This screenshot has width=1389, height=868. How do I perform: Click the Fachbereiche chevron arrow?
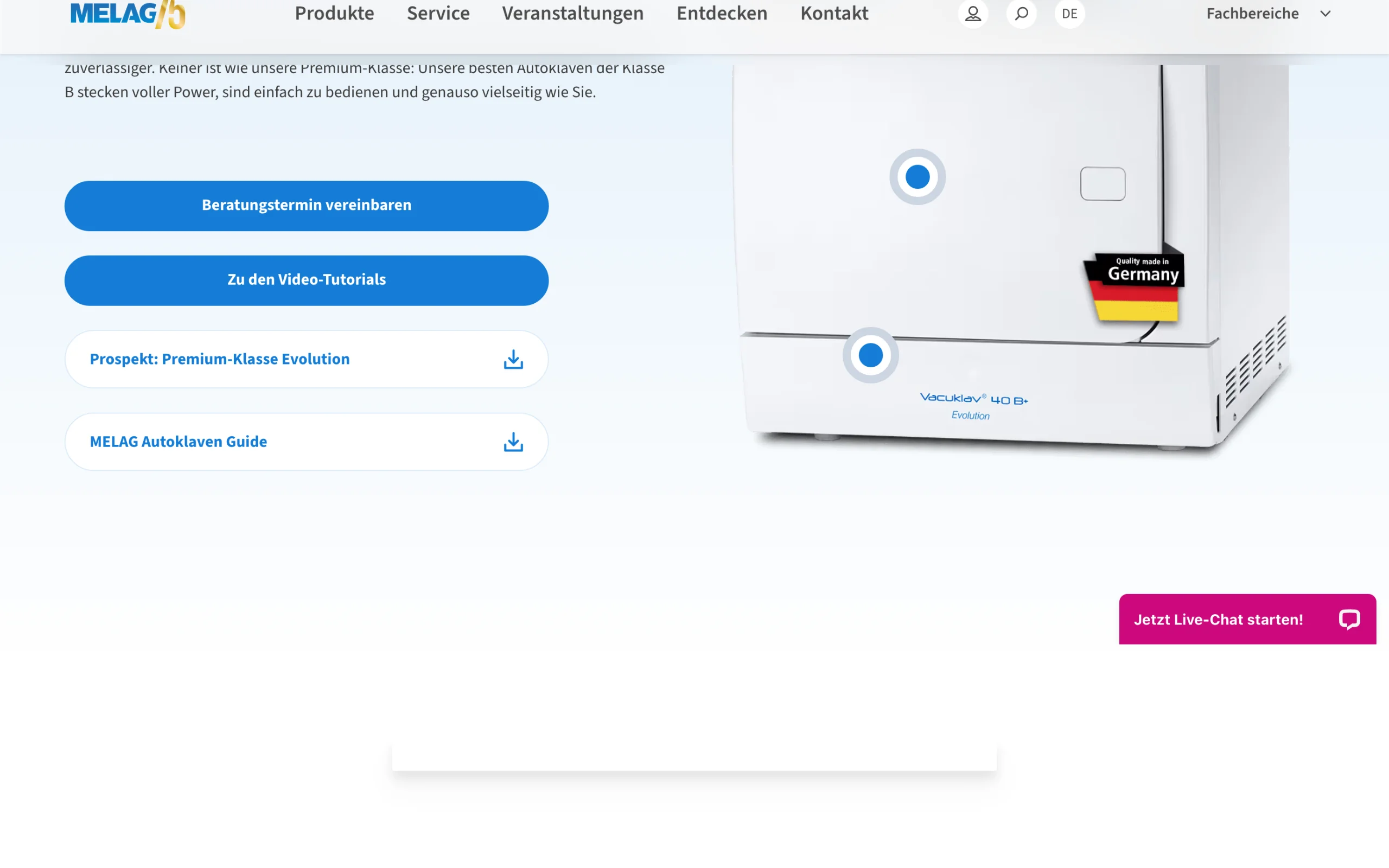click(x=1326, y=14)
